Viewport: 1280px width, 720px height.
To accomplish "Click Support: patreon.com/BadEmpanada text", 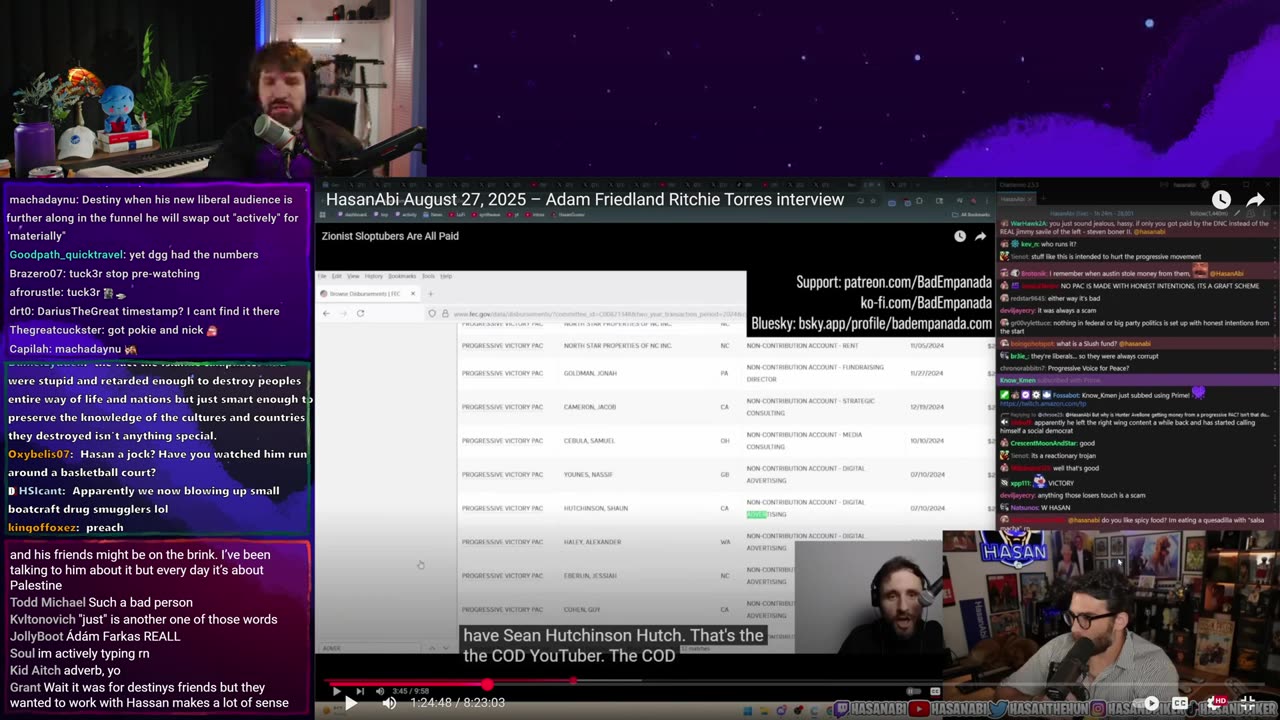I will (894, 282).
